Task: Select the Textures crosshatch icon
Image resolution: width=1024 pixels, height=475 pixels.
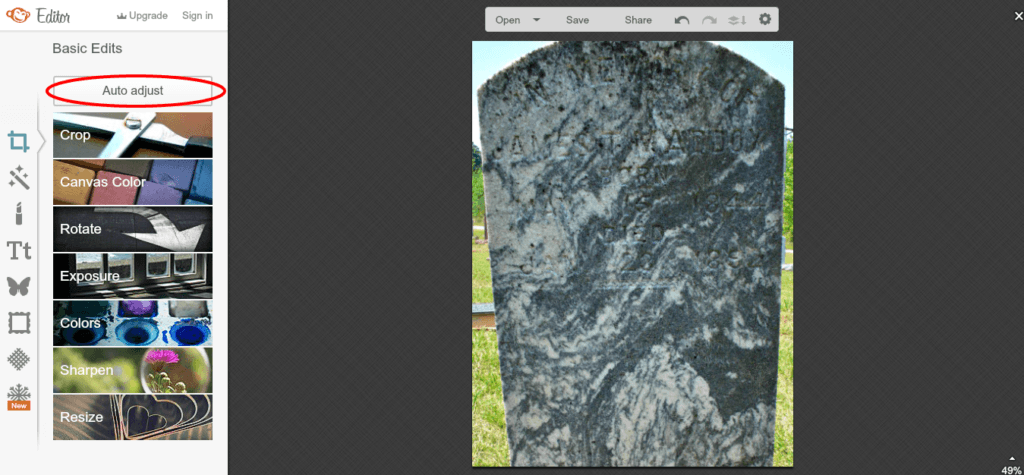Action: pyautogui.click(x=18, y=358)
